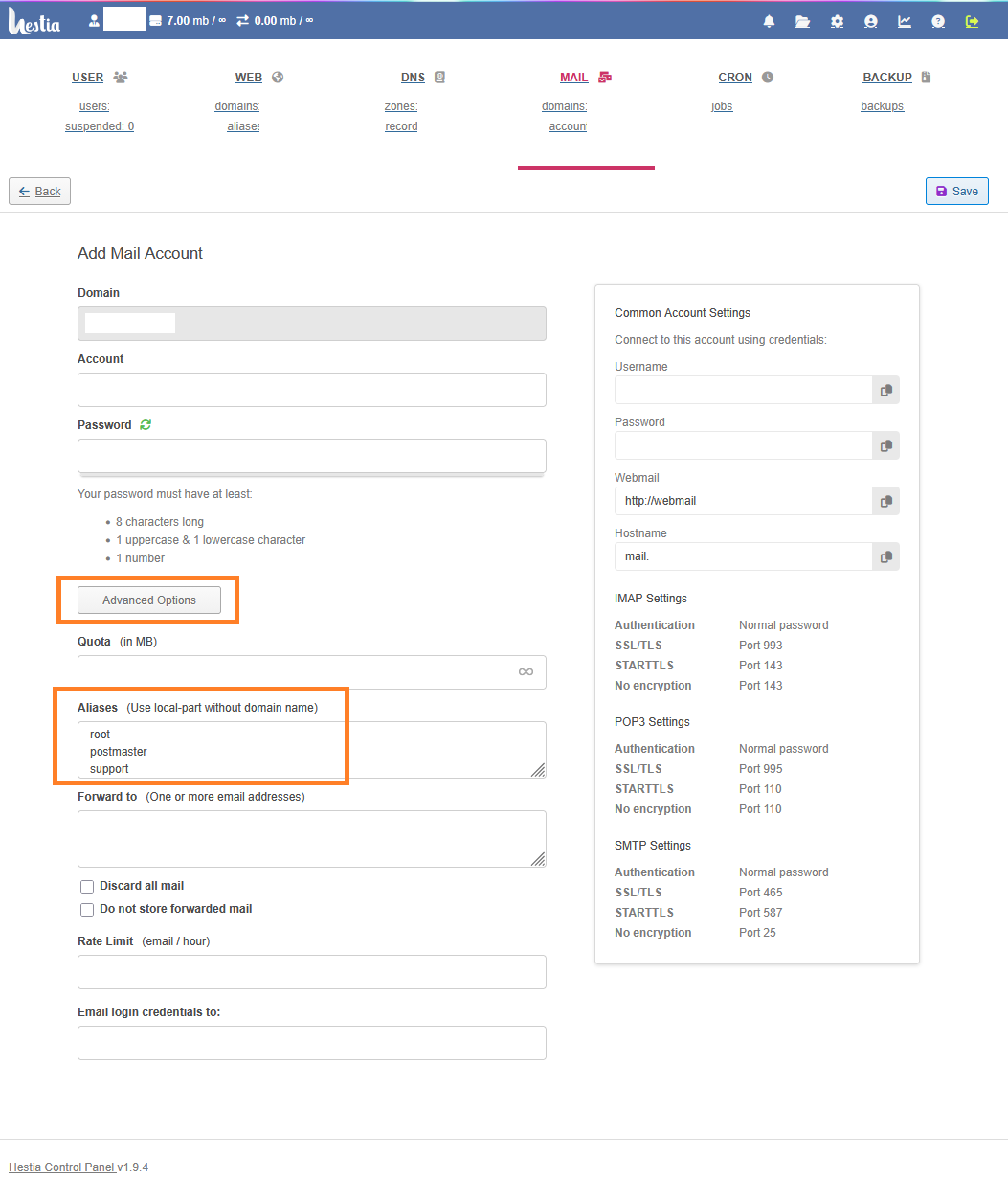
Task: Check Do not store forwarded mail
Action: [87, 909]
